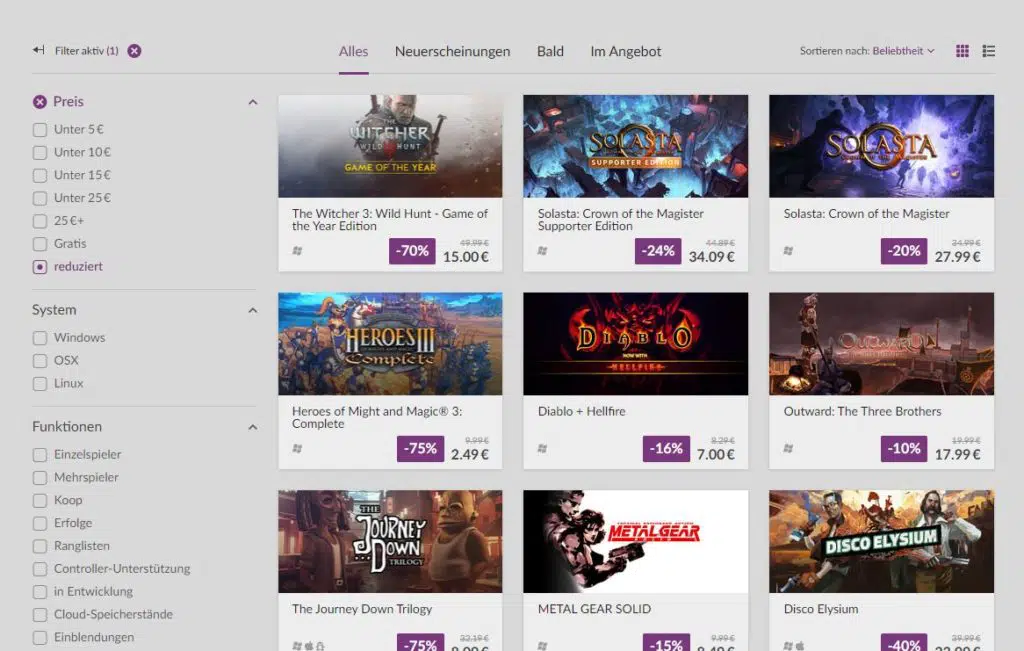Check the Controller-Unterstützung filter
The width and height of the screenshot is (1024, 651).
[40, 569]
